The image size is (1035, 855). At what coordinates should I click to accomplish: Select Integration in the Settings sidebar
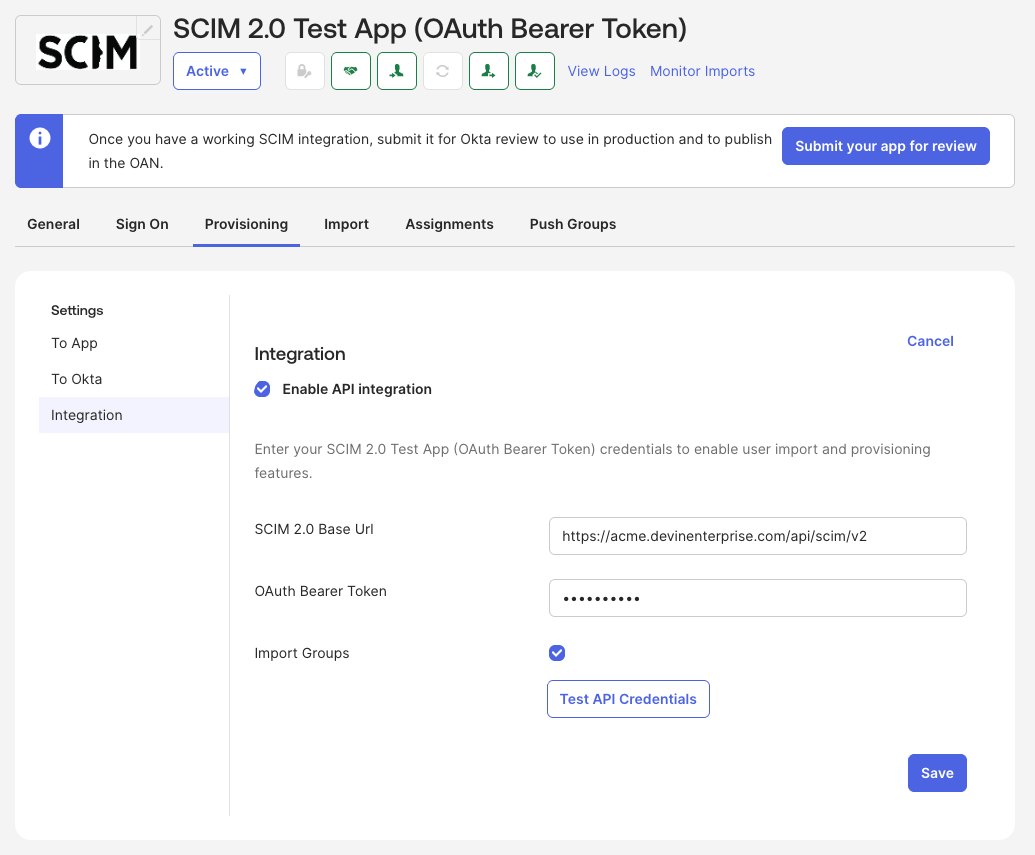[x=134, y=415]
